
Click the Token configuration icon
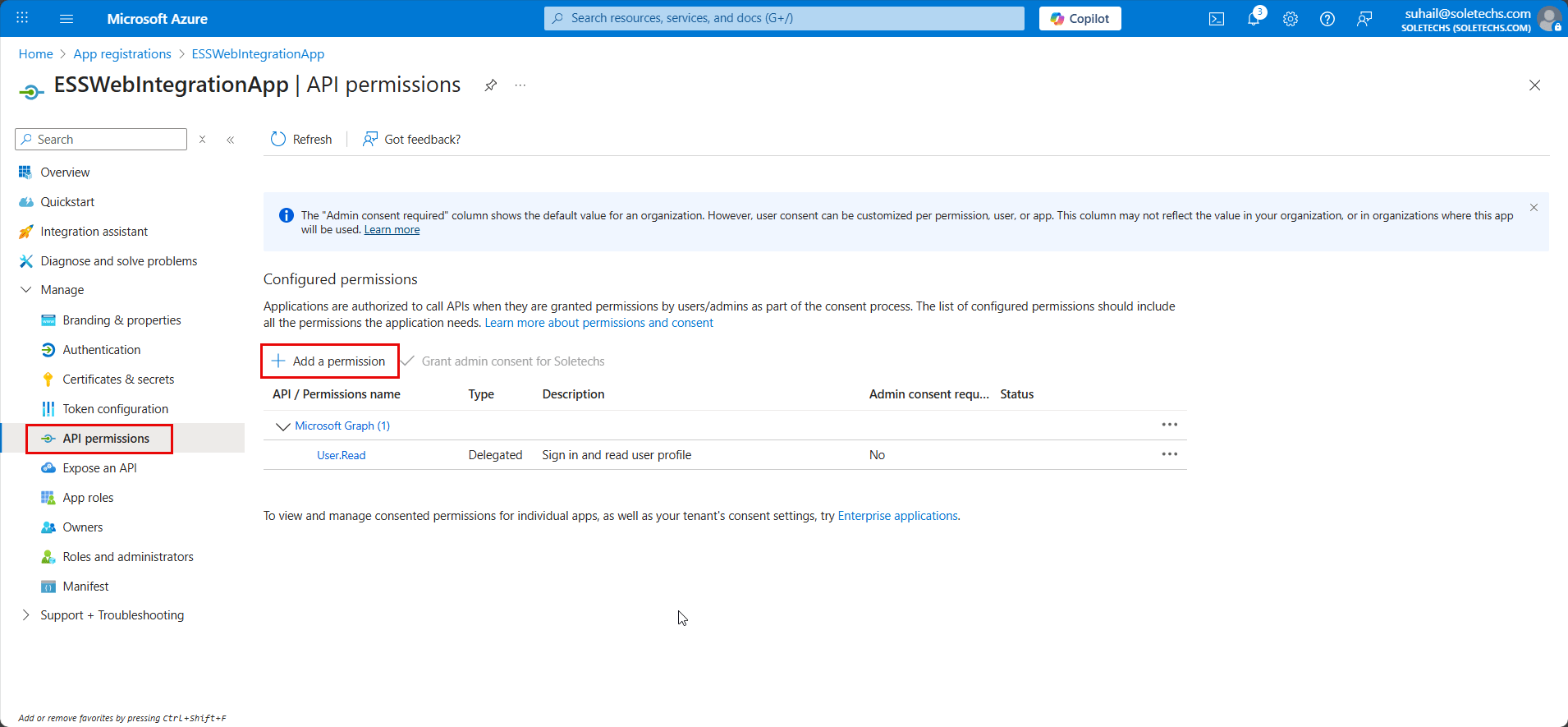(48, 409)
